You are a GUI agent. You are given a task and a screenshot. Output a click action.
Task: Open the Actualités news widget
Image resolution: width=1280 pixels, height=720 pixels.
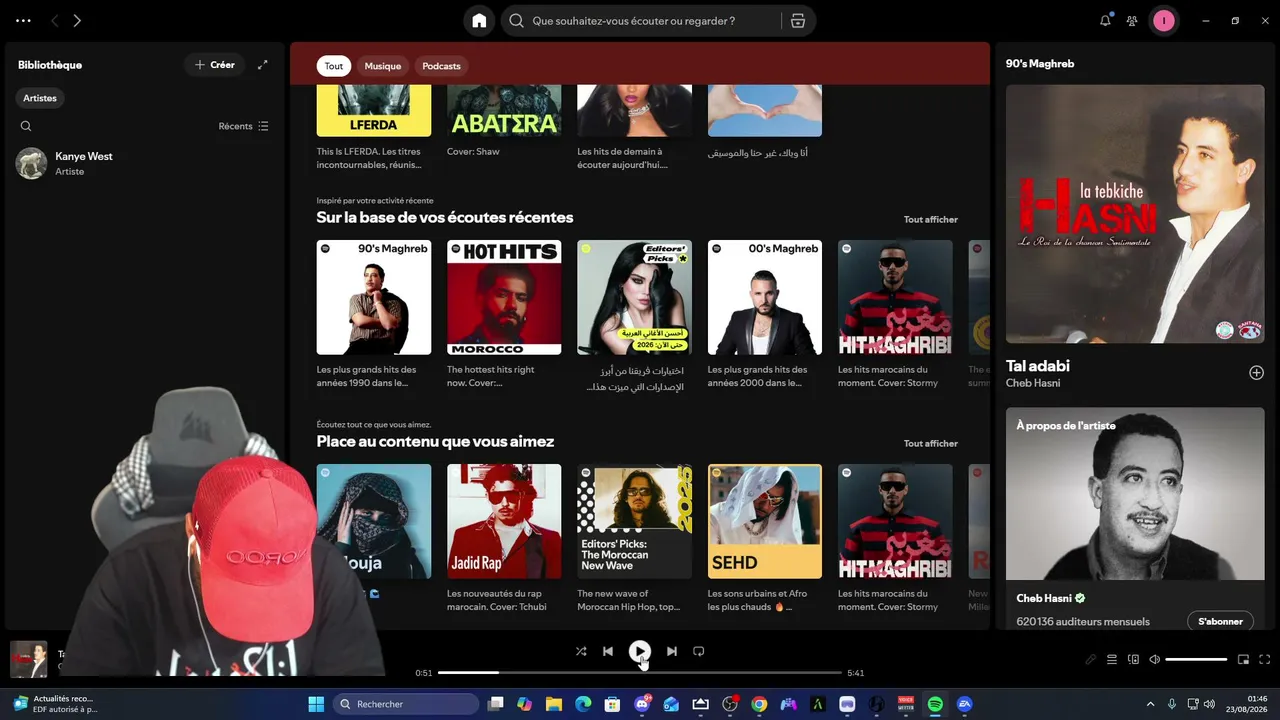point(55,704)
